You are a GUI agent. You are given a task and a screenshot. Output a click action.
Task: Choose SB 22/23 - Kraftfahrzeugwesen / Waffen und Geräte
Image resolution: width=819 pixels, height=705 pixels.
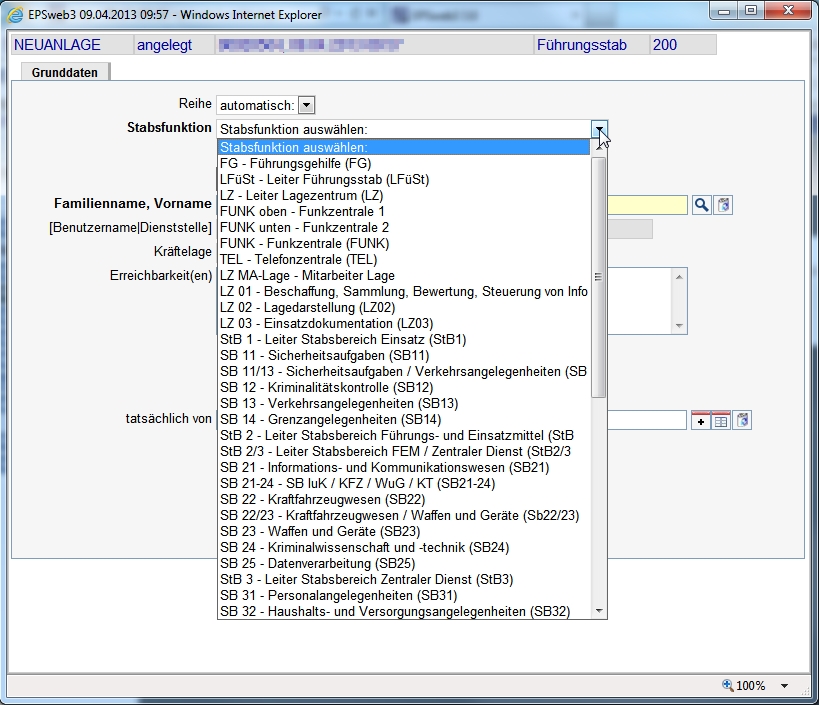point(403,515)
